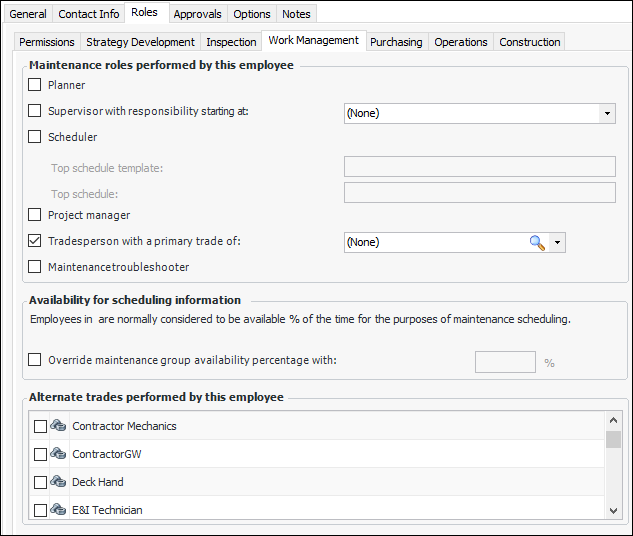
Task: Open the Contact Info tab
Action: pos(89,14)
